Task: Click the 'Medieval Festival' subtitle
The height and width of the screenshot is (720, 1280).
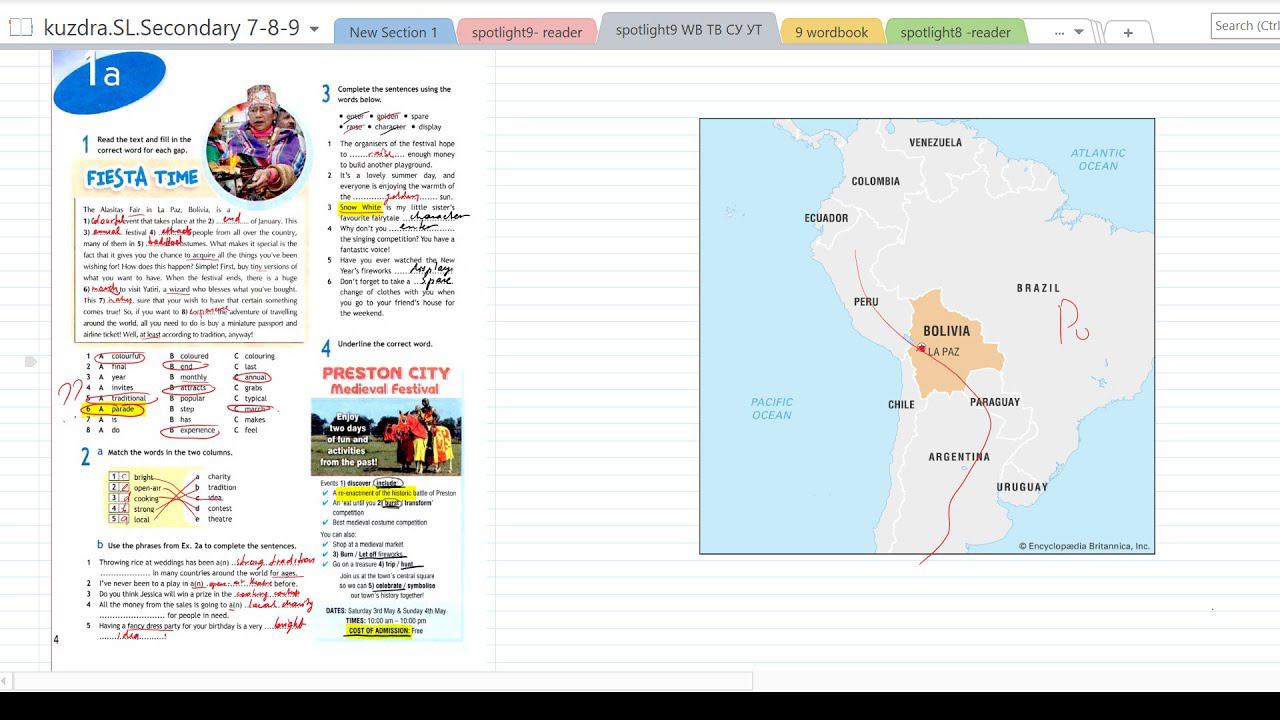Action: click(385, 389)
